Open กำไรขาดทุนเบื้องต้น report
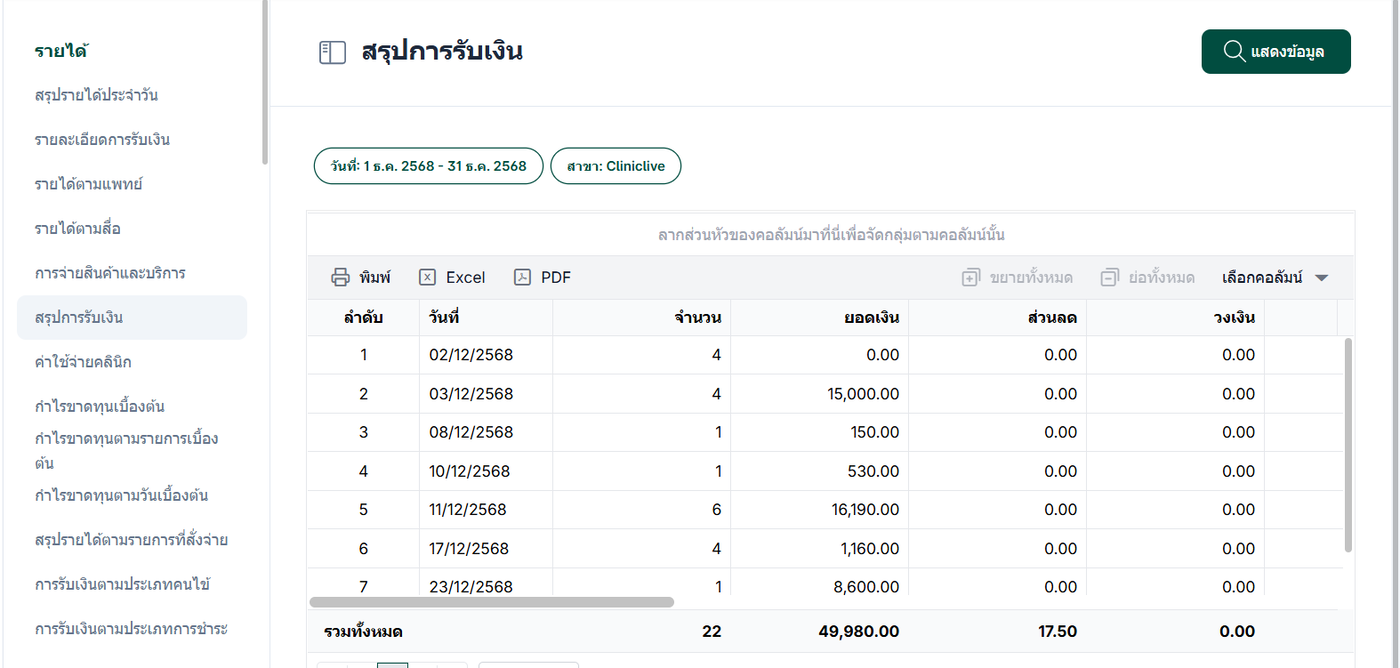This screenshot has height=668, width=1400. tap(99, 406)
